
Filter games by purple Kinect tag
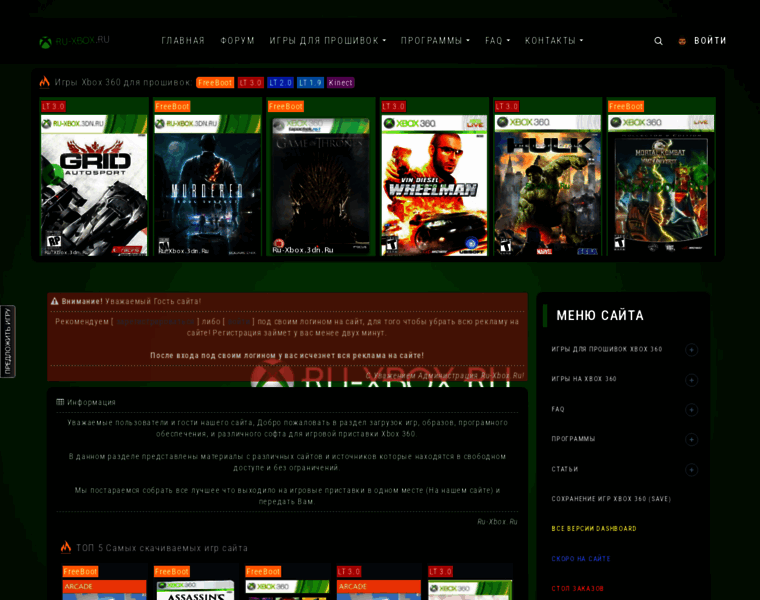(341, 82)
